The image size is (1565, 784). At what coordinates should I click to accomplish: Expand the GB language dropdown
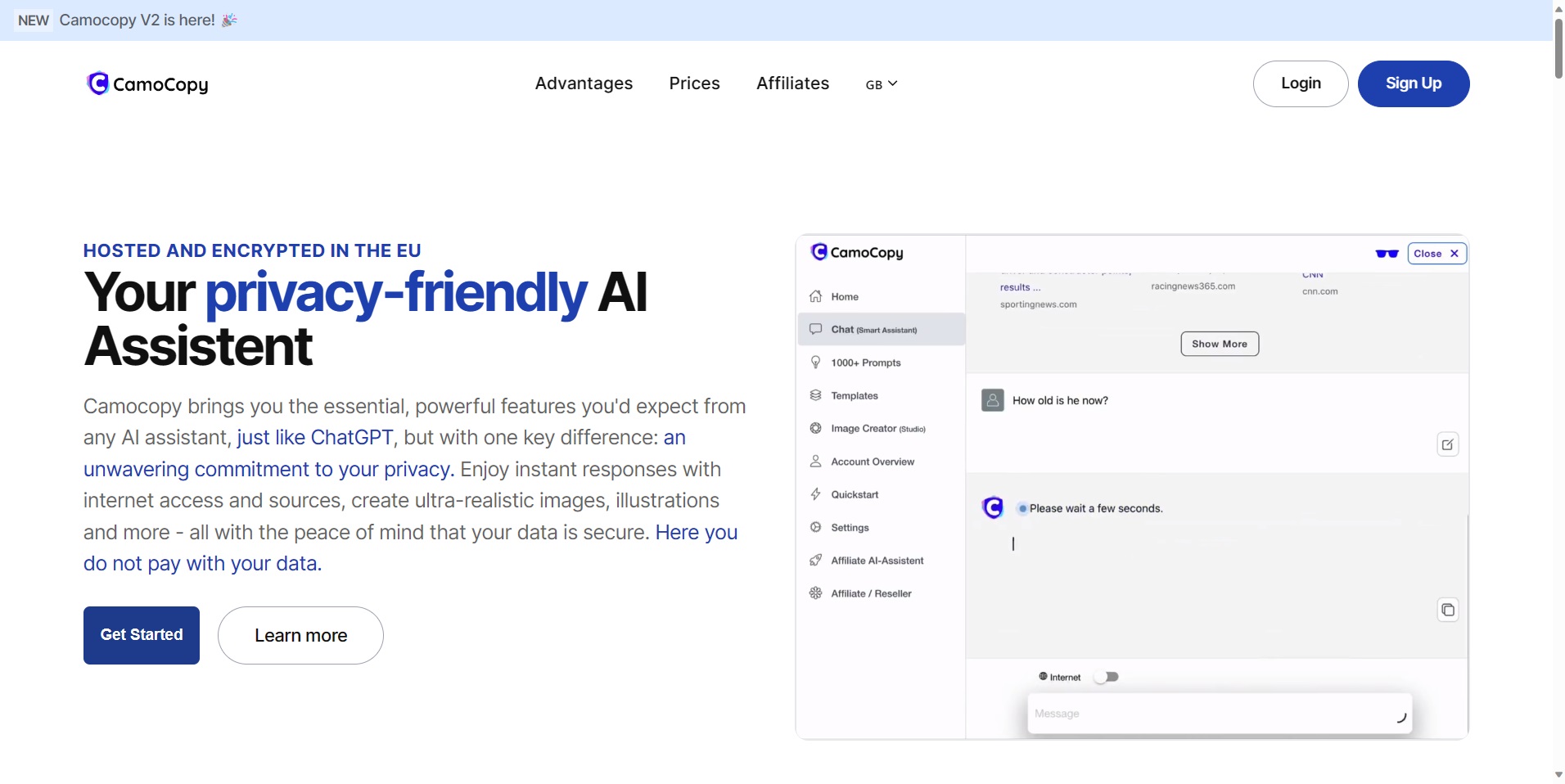pyautogui.click(x=882, y=84)
